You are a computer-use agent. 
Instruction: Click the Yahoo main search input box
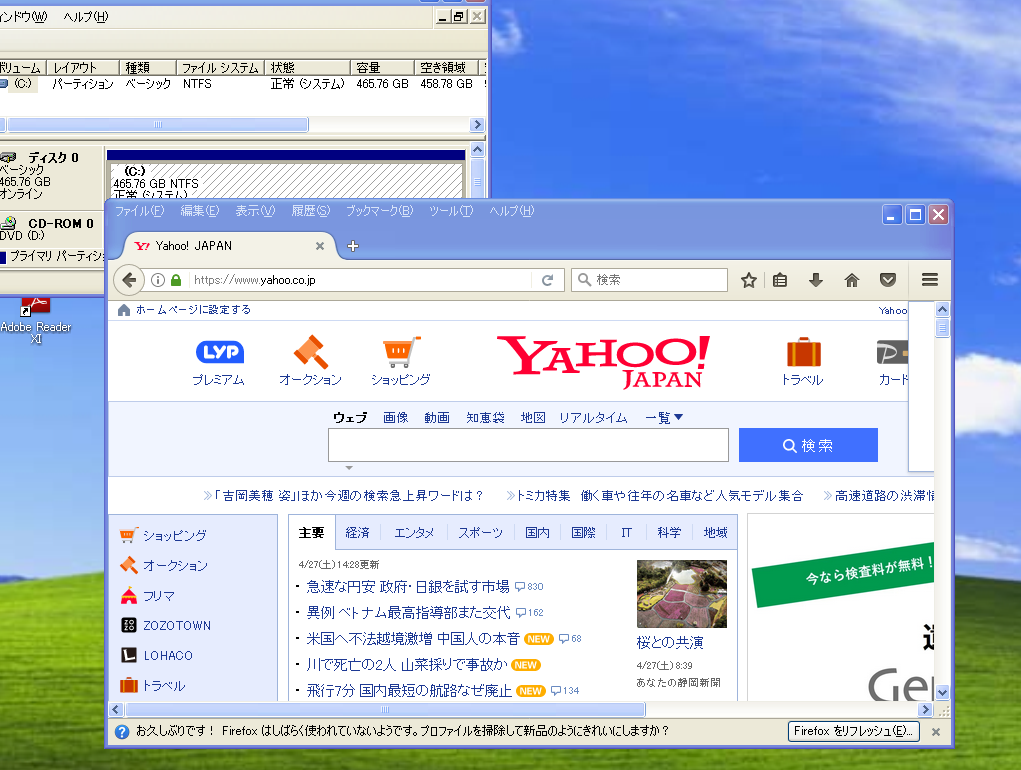pyautogui.click(x=528, y=445)
